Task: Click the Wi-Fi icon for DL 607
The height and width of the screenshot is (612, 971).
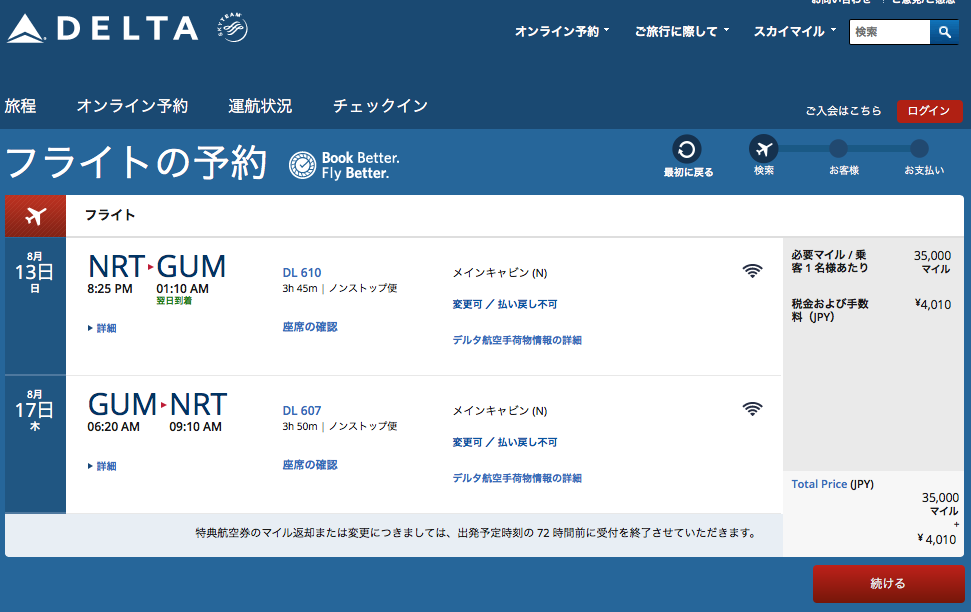Action: [x=752, y=409]
